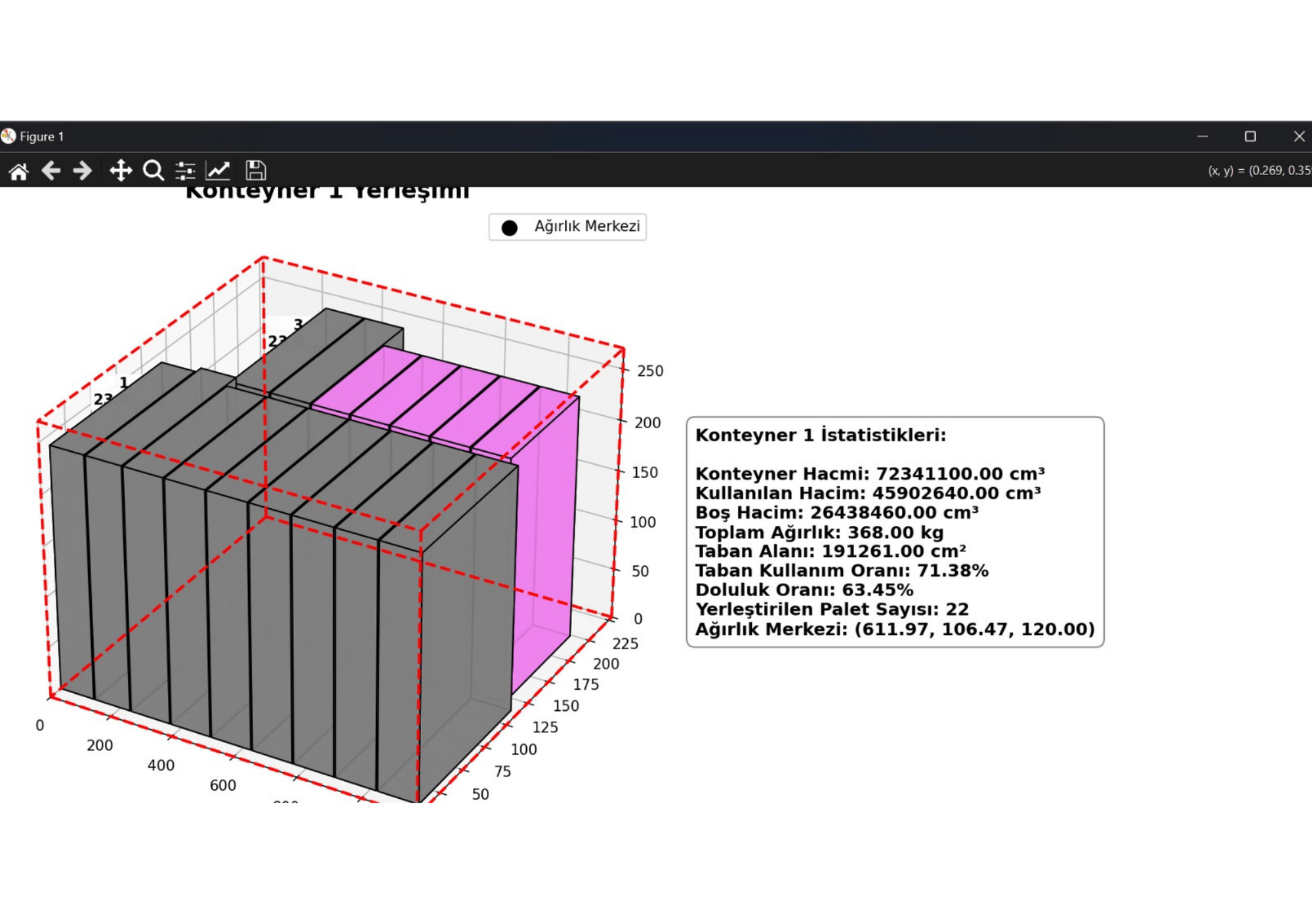Close the Figure 1 window

click(x=1299, y=136)
